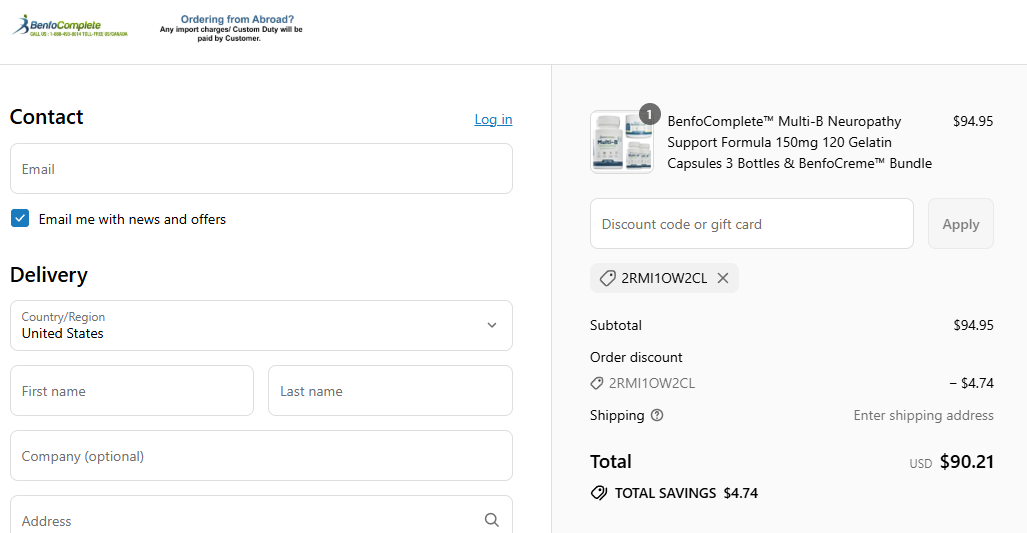
Task: Click the Apply discount button
Action: click(960, 224)
